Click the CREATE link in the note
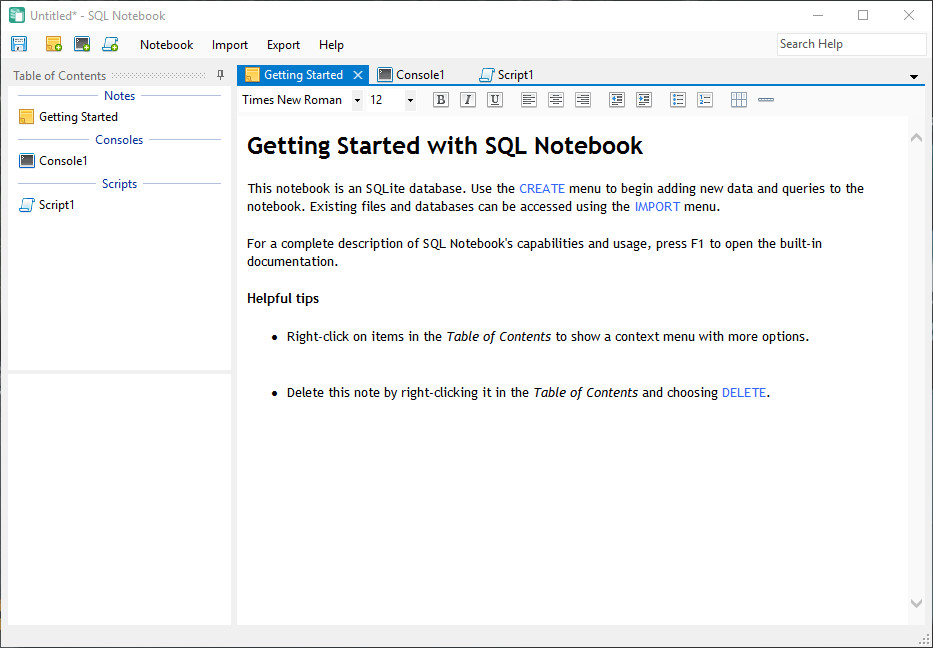The image size is (933, 648). coord(542,189)
